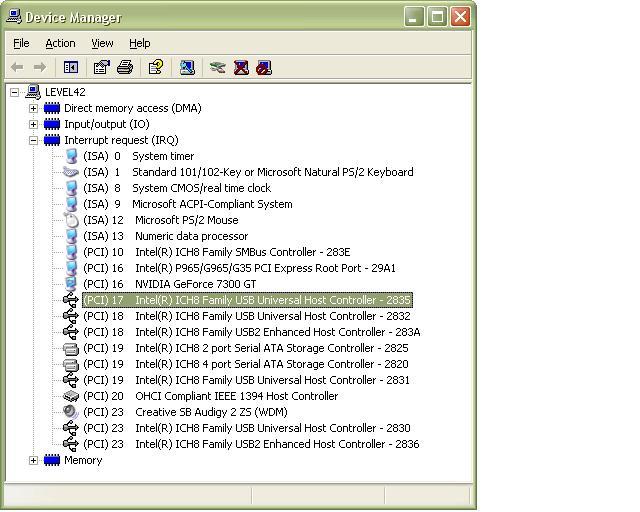Open the Action menu
The image size is (640, 512).
point(60,43)
